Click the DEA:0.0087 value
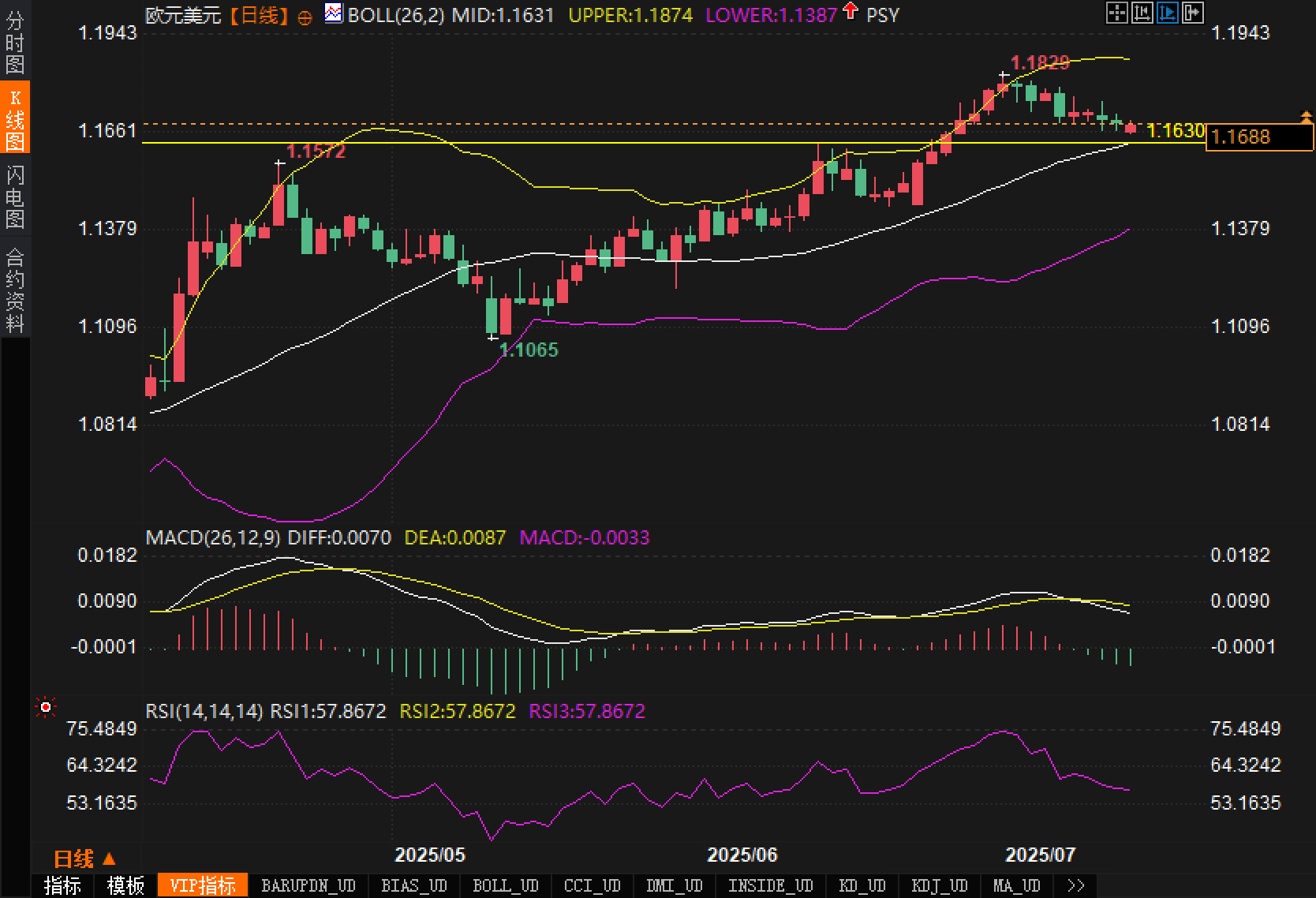This screenshot has width=1316, height=898. 455,538
